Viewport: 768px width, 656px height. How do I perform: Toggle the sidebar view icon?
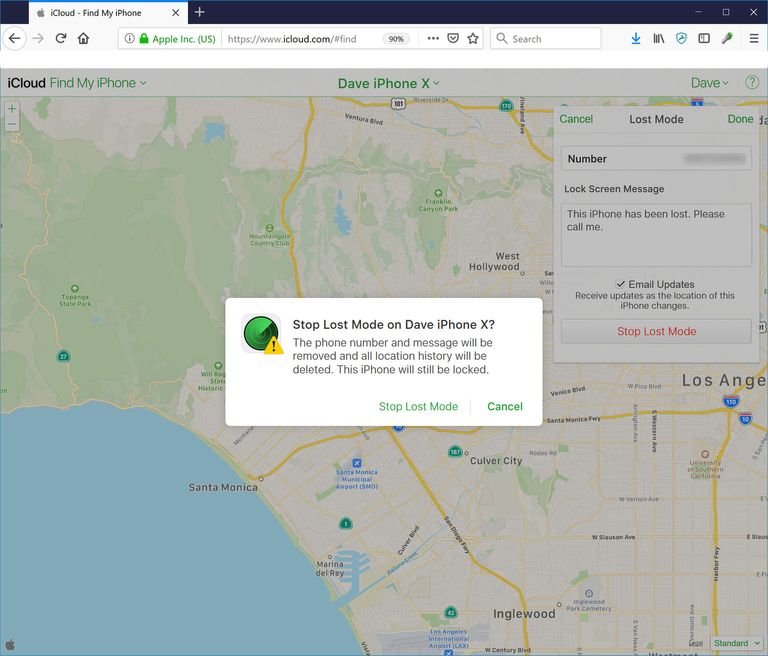pos(704,38)
